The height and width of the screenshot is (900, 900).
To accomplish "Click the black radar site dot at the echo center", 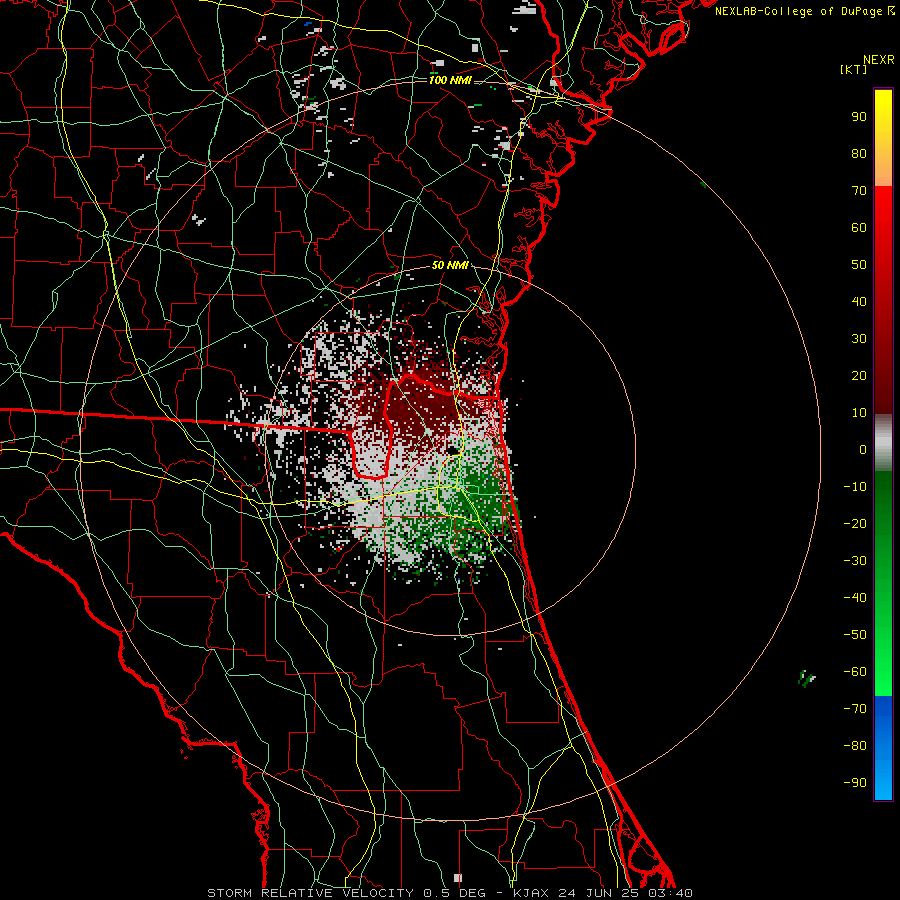I will (x=453, y=451).
